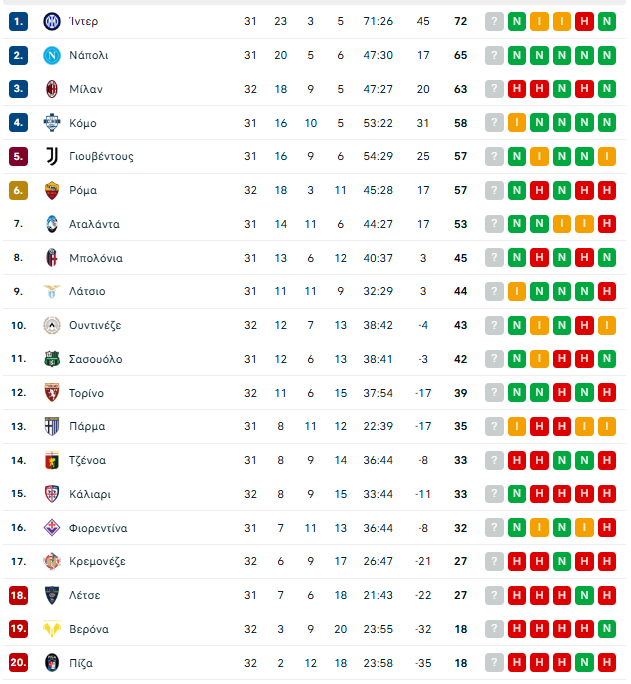Click Pisa's next match question mark box
The image size is (631, 684).
tap(494, 663)
